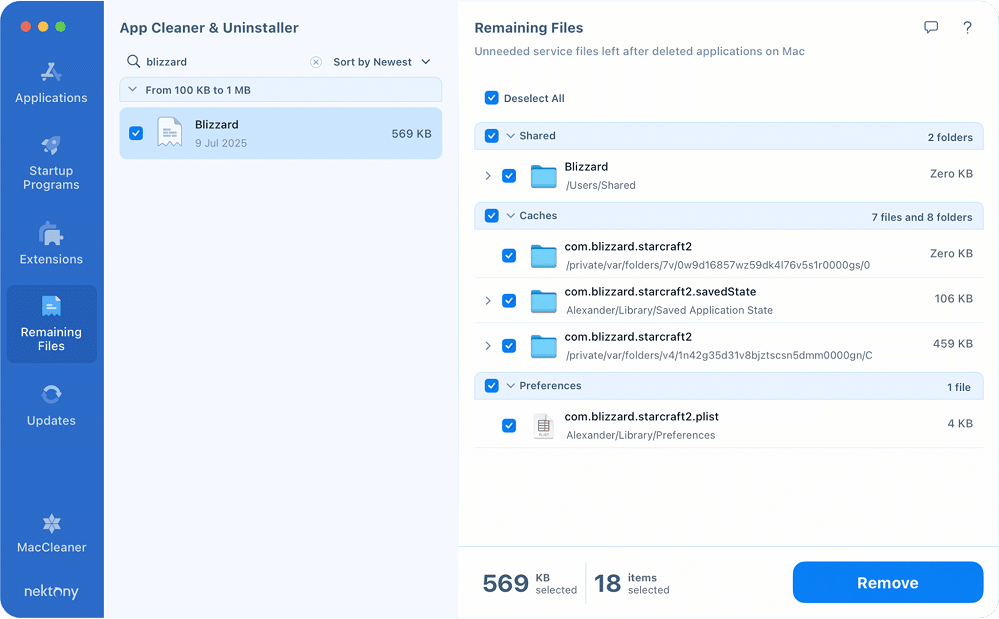Image resolution: width=999 pixels, height=619 pixels.
Task: Click the Remove button
Action: pyautogui.click(x=888, y=582)
